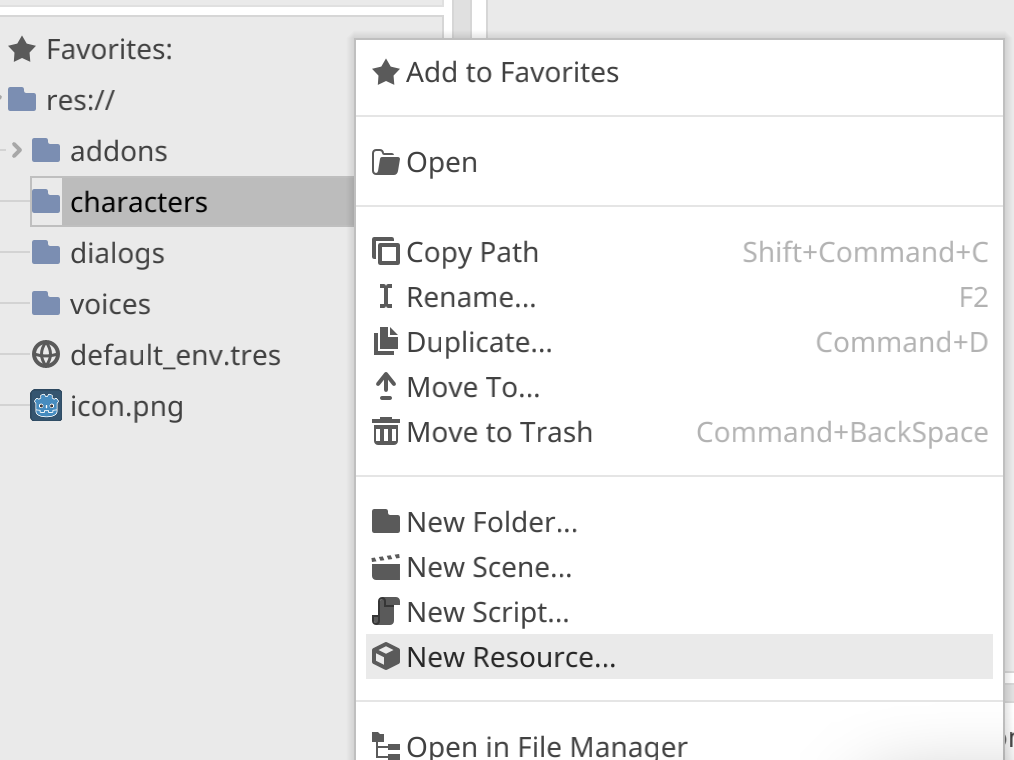Screen dimensions: 1014x760
Task: Click the open-folder icon next to Open
Action: [x=385, y=163]
